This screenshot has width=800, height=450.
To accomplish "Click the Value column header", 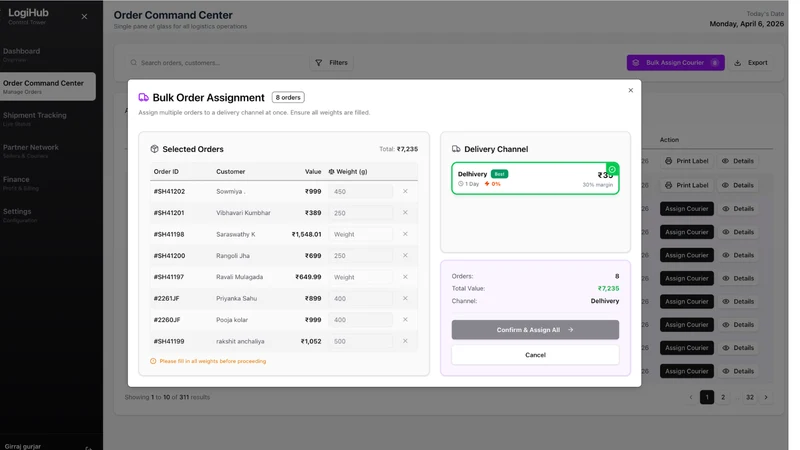I will coord(313,172).
